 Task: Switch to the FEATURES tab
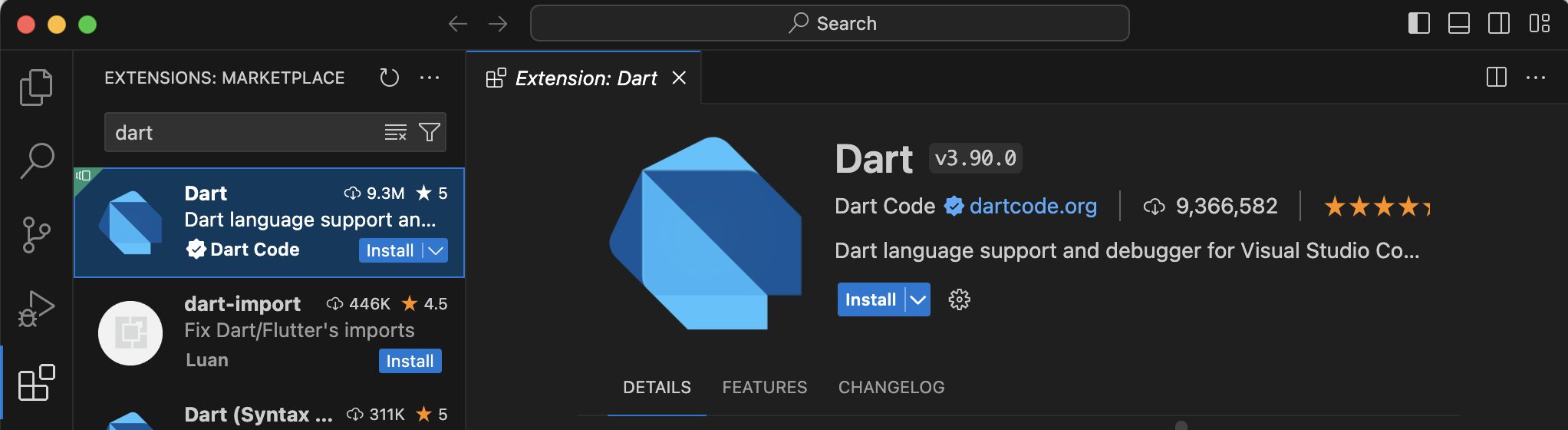click(765, 387)
